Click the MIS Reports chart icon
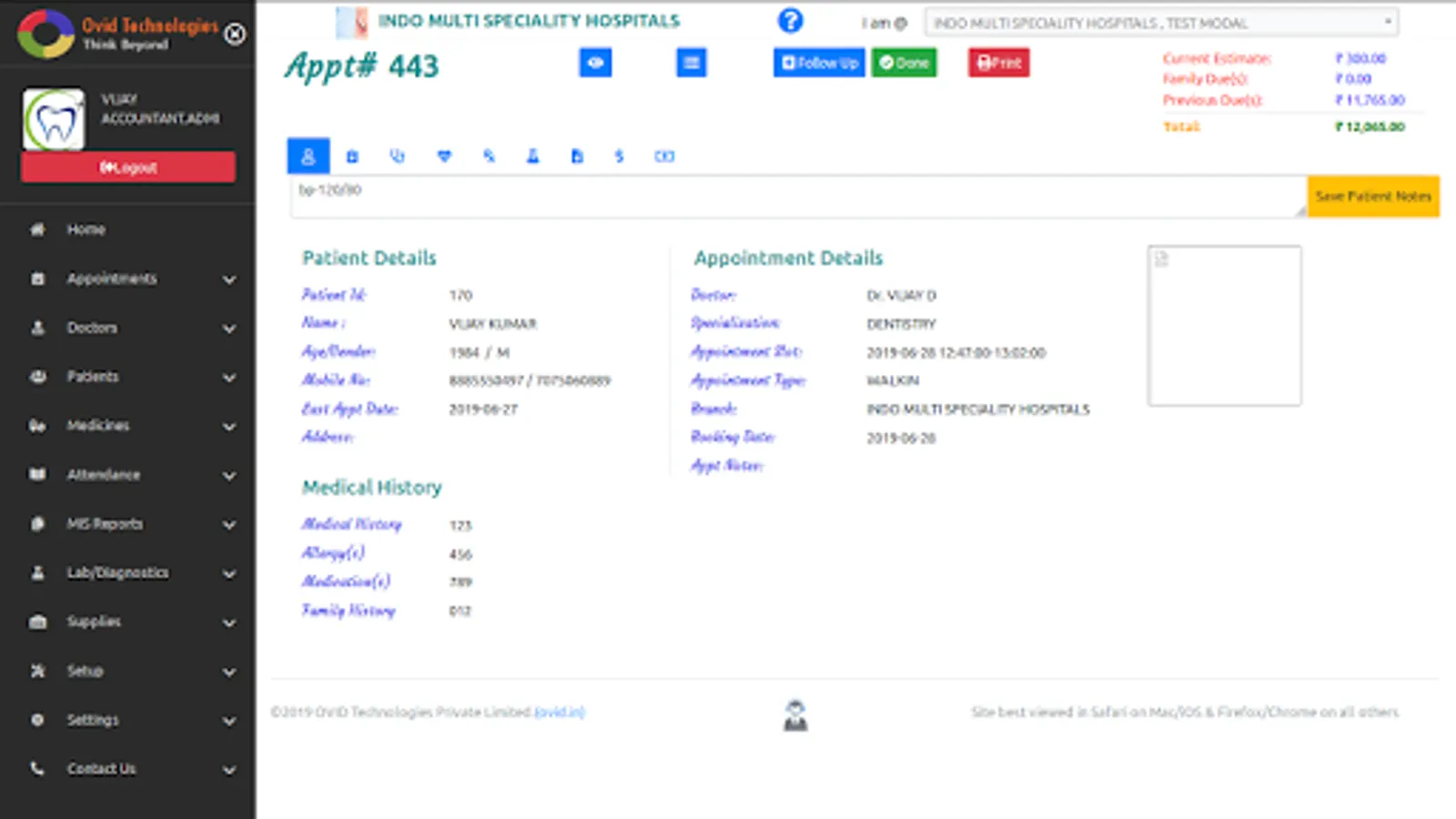This screenshot has height=819, width=1456. click(x=37, y=524)
